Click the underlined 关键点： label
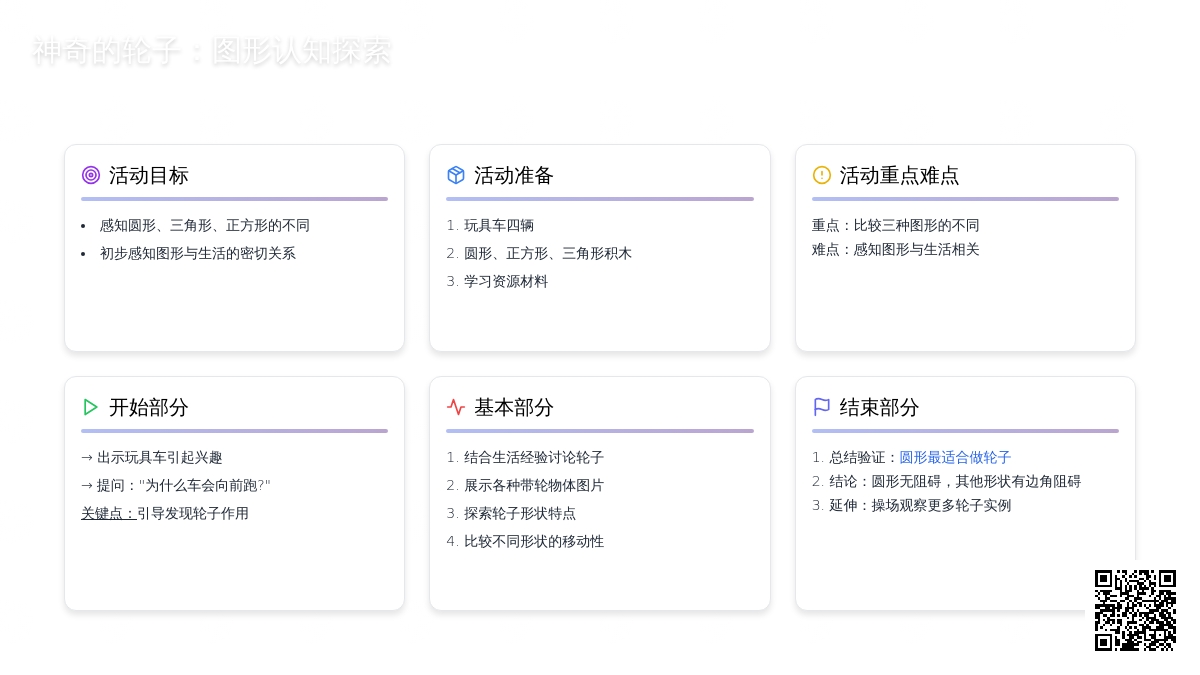The image size is (1200, 675). click(109, 513)
